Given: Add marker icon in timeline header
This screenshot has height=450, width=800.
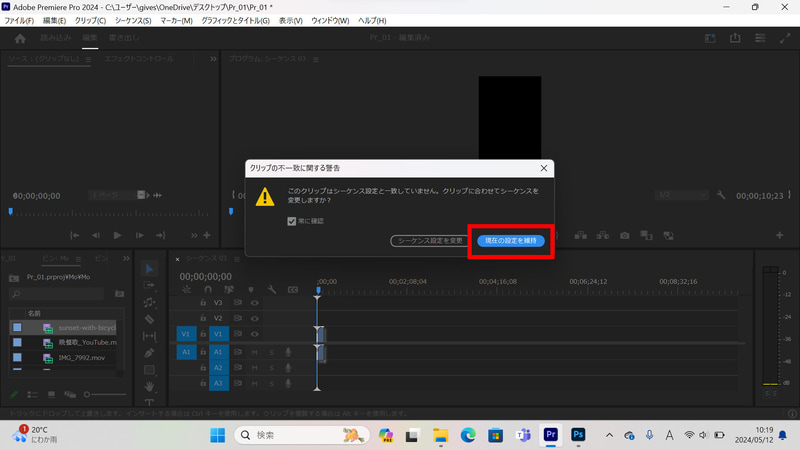Looking at the screenshot, I should click(x=251, y=289).
